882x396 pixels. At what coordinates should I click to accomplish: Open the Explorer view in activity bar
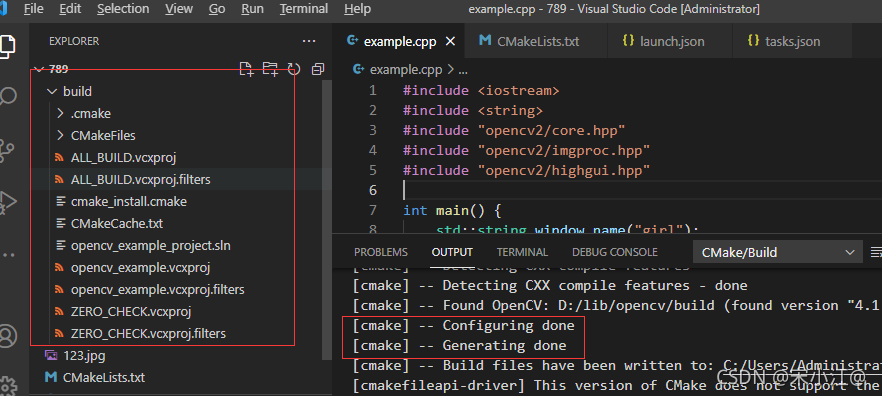coord(7,46)
